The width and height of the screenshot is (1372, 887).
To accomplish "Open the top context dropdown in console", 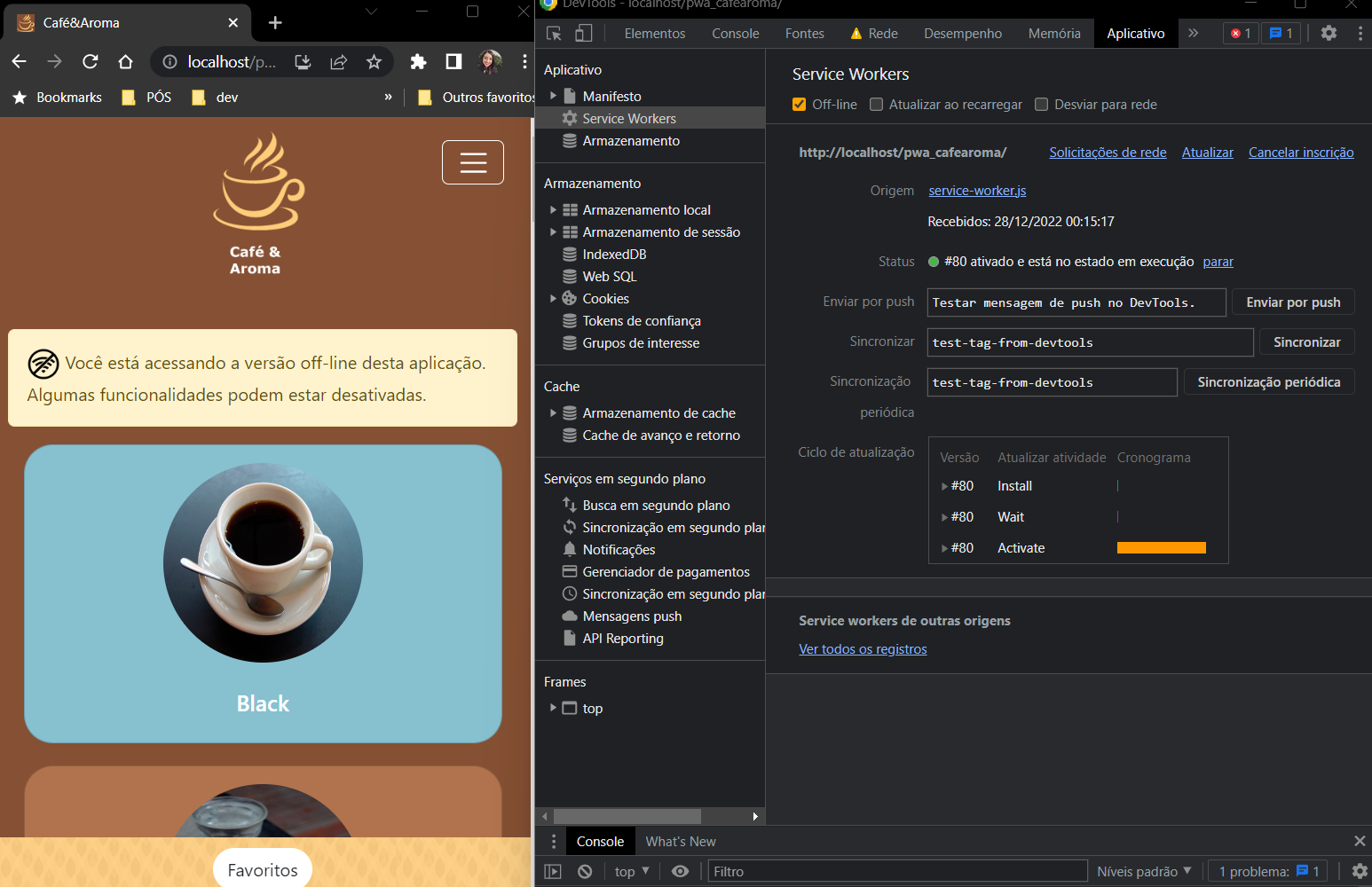I will tap(632, 871).
